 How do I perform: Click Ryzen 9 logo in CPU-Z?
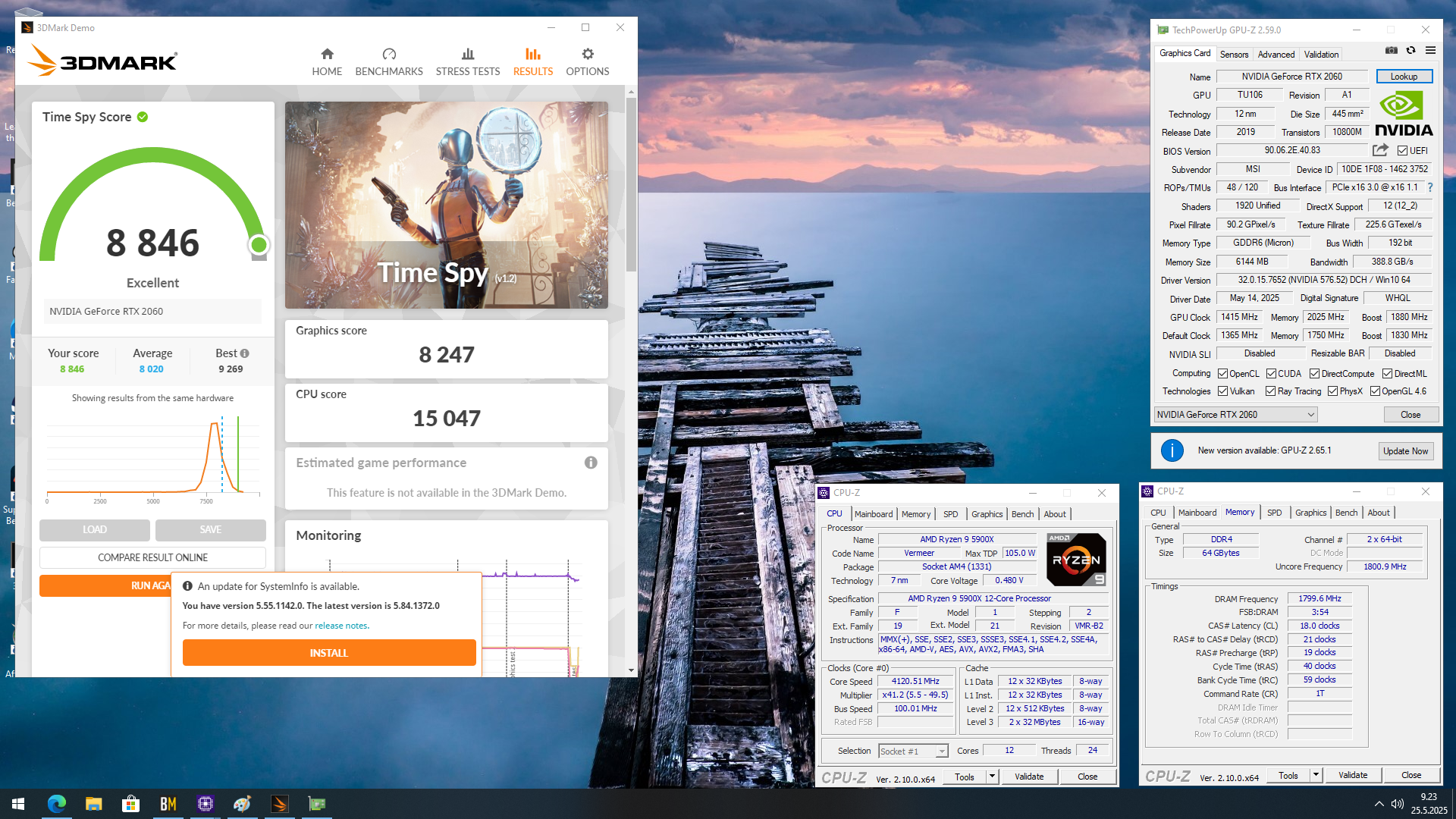[1076, 560]
